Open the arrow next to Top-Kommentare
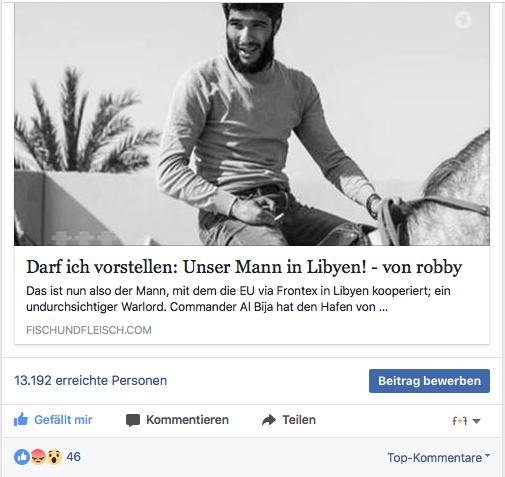 tap(487, 455)
